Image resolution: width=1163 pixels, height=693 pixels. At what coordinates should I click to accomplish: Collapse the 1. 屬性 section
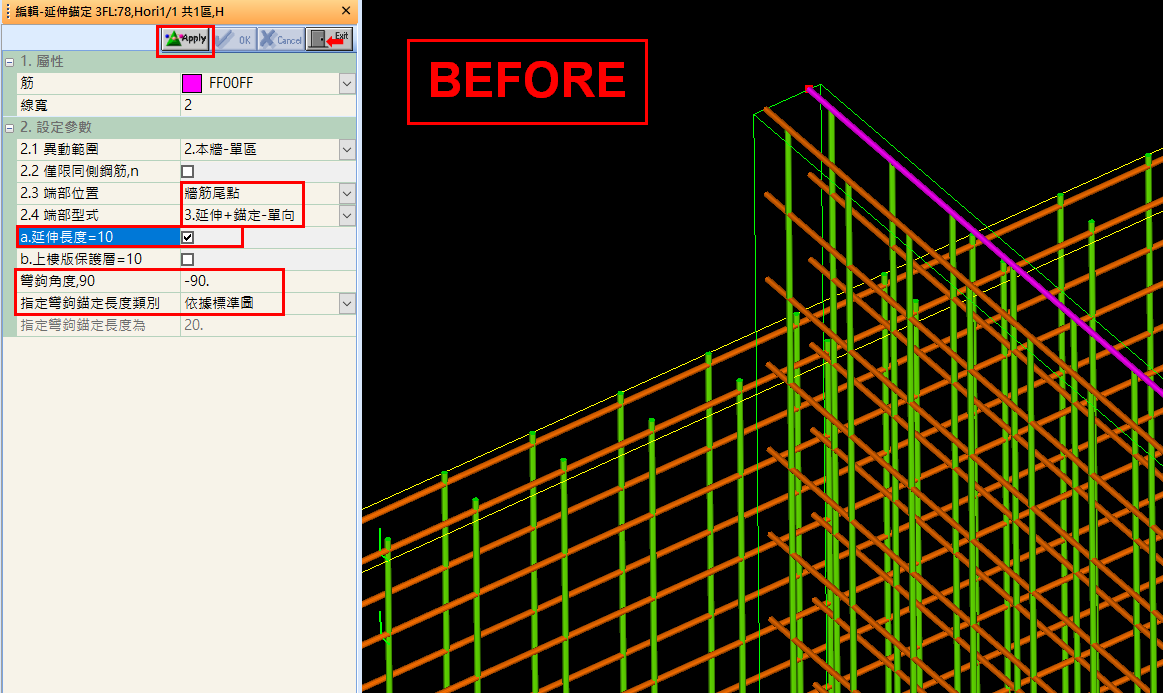pyautogui.click(x=10, y=62)
